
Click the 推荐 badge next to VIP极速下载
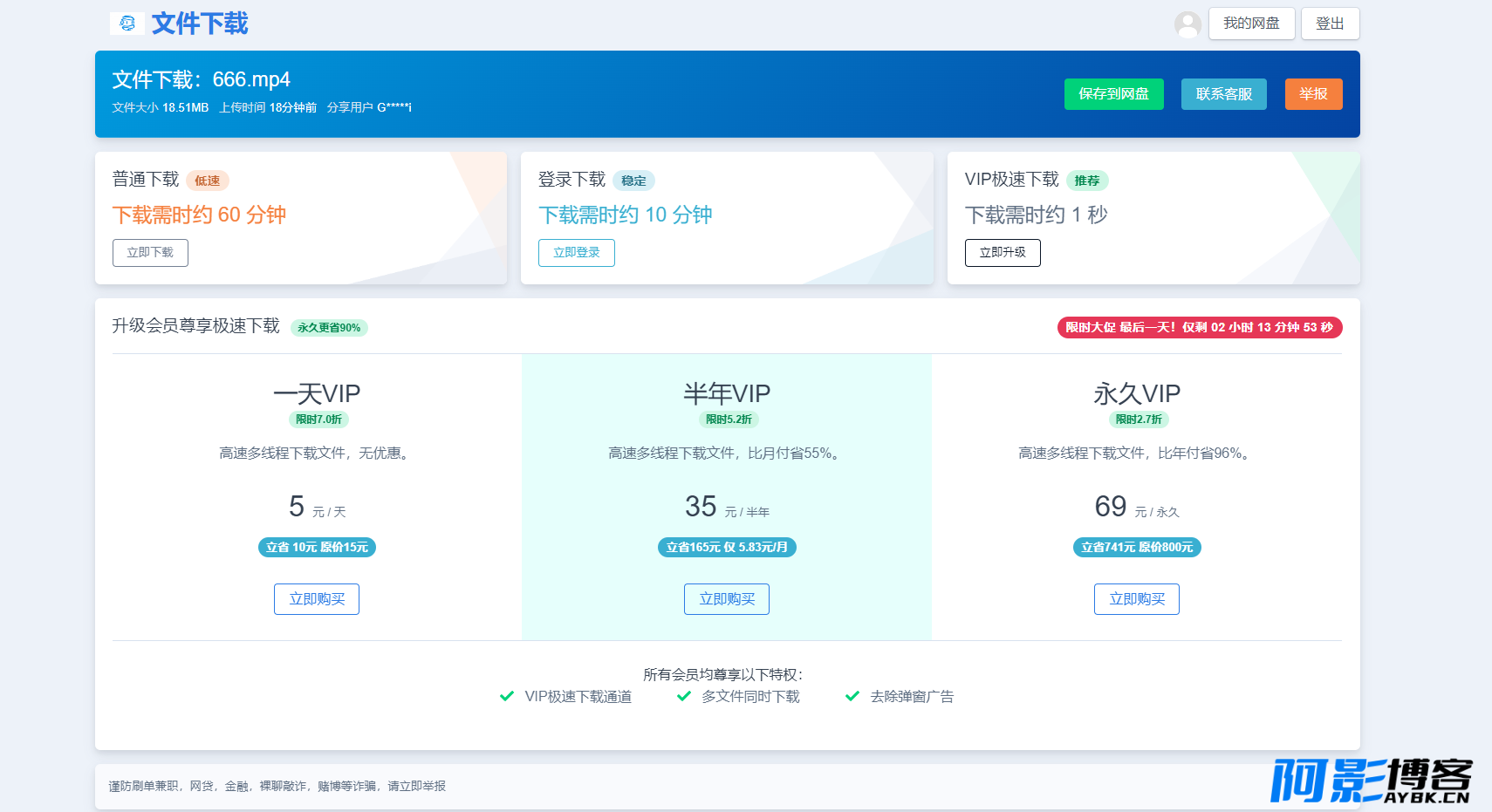tap(1087, 181)
